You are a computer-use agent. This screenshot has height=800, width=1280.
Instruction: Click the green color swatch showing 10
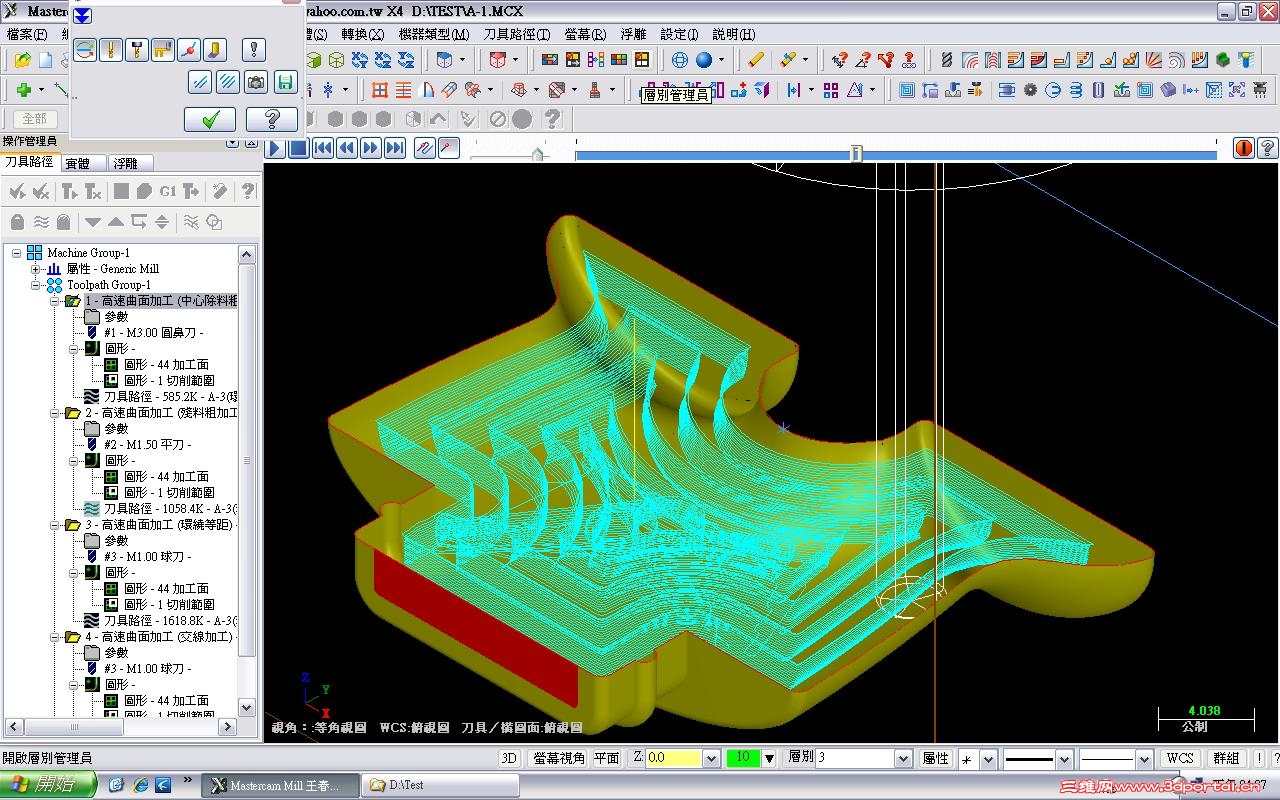(x=743, y=758)
